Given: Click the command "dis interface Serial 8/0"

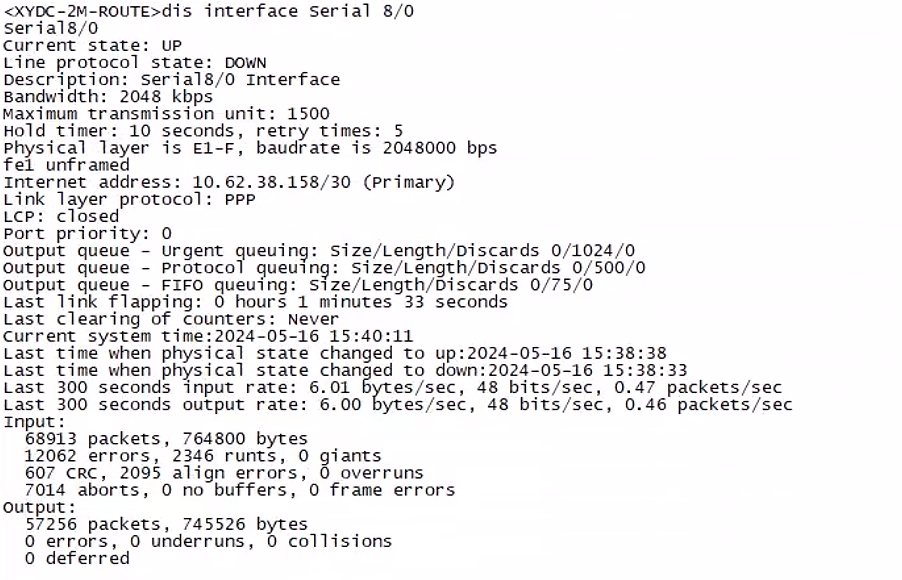Looking at the screenshot, I should click(287, 12).
